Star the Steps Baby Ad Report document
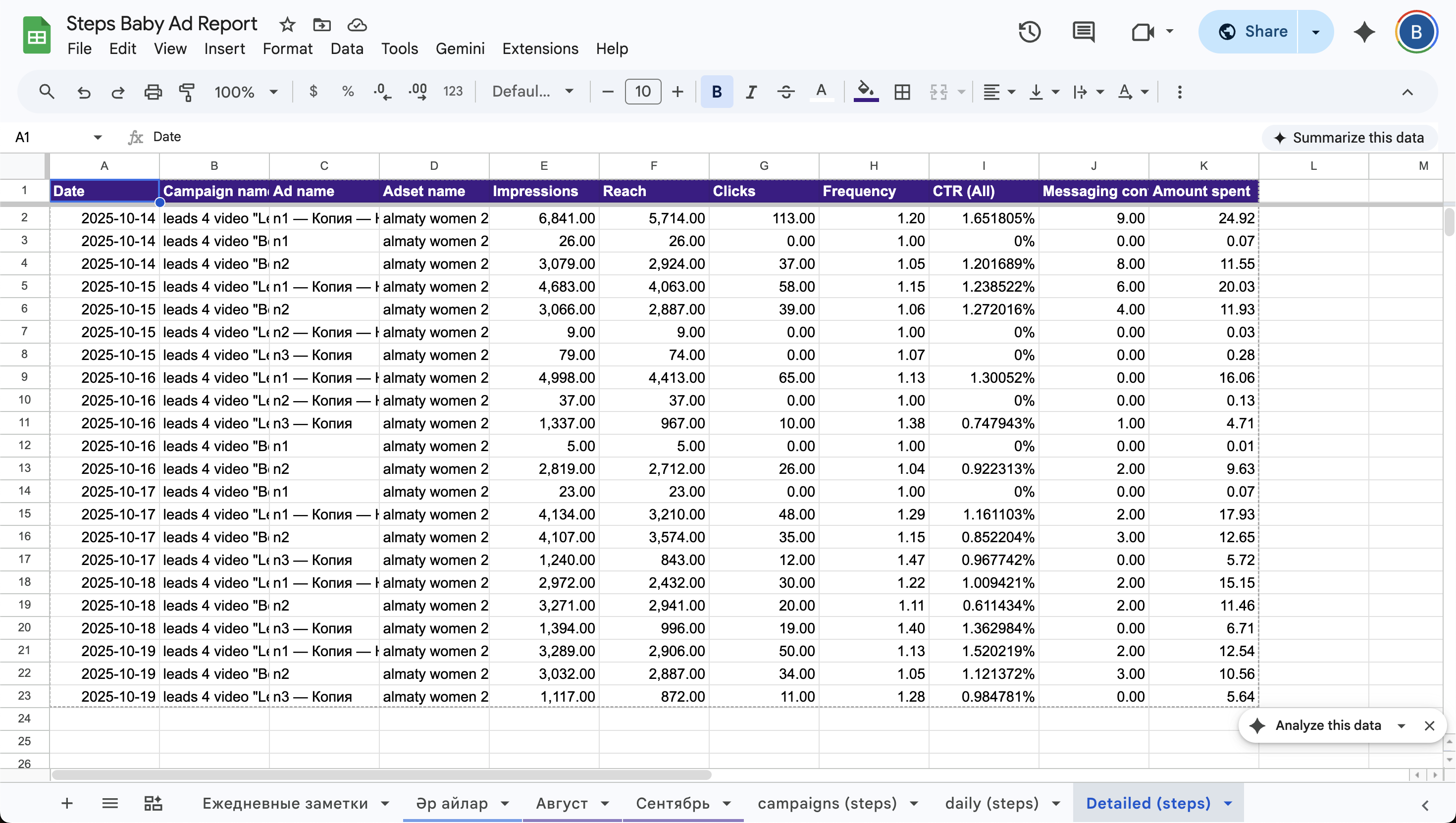Screen dimensions: 1456x823 click(x=287, y=24)
